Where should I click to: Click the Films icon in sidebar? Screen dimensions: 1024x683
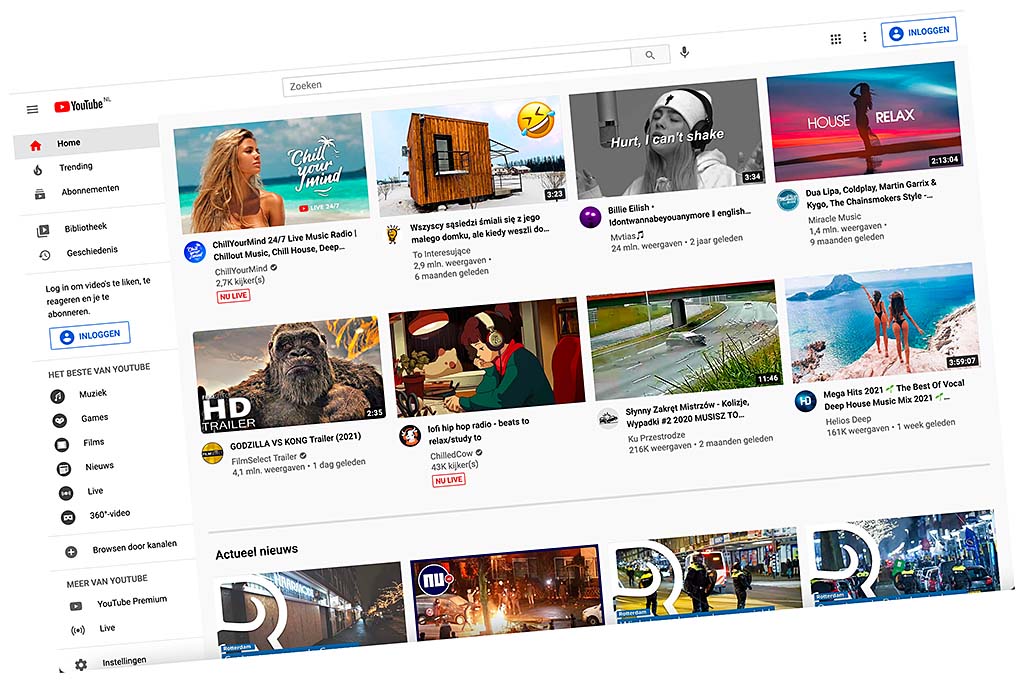(x=61, y=445)
